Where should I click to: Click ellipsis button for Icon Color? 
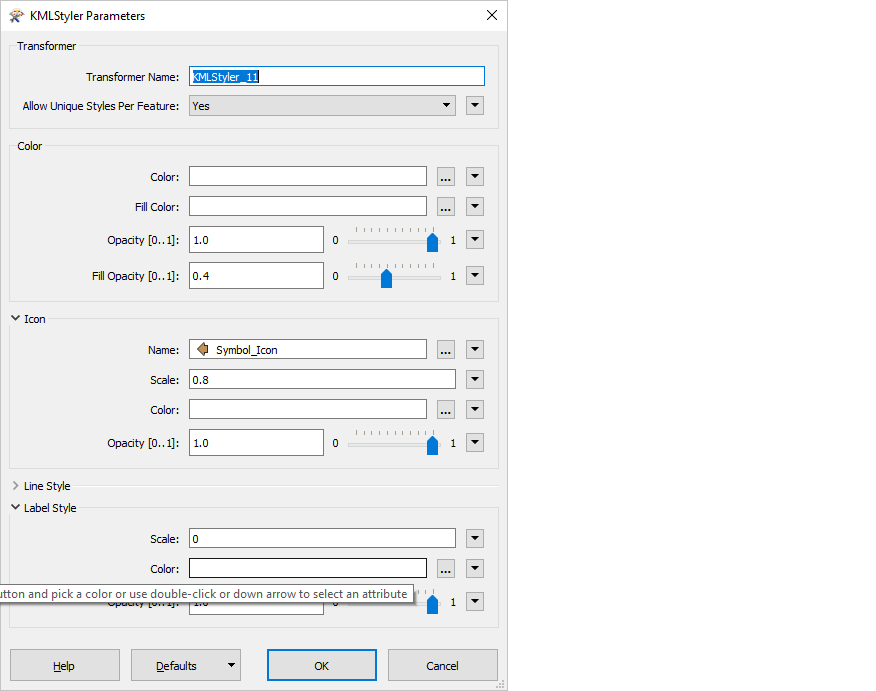(446, 410)
